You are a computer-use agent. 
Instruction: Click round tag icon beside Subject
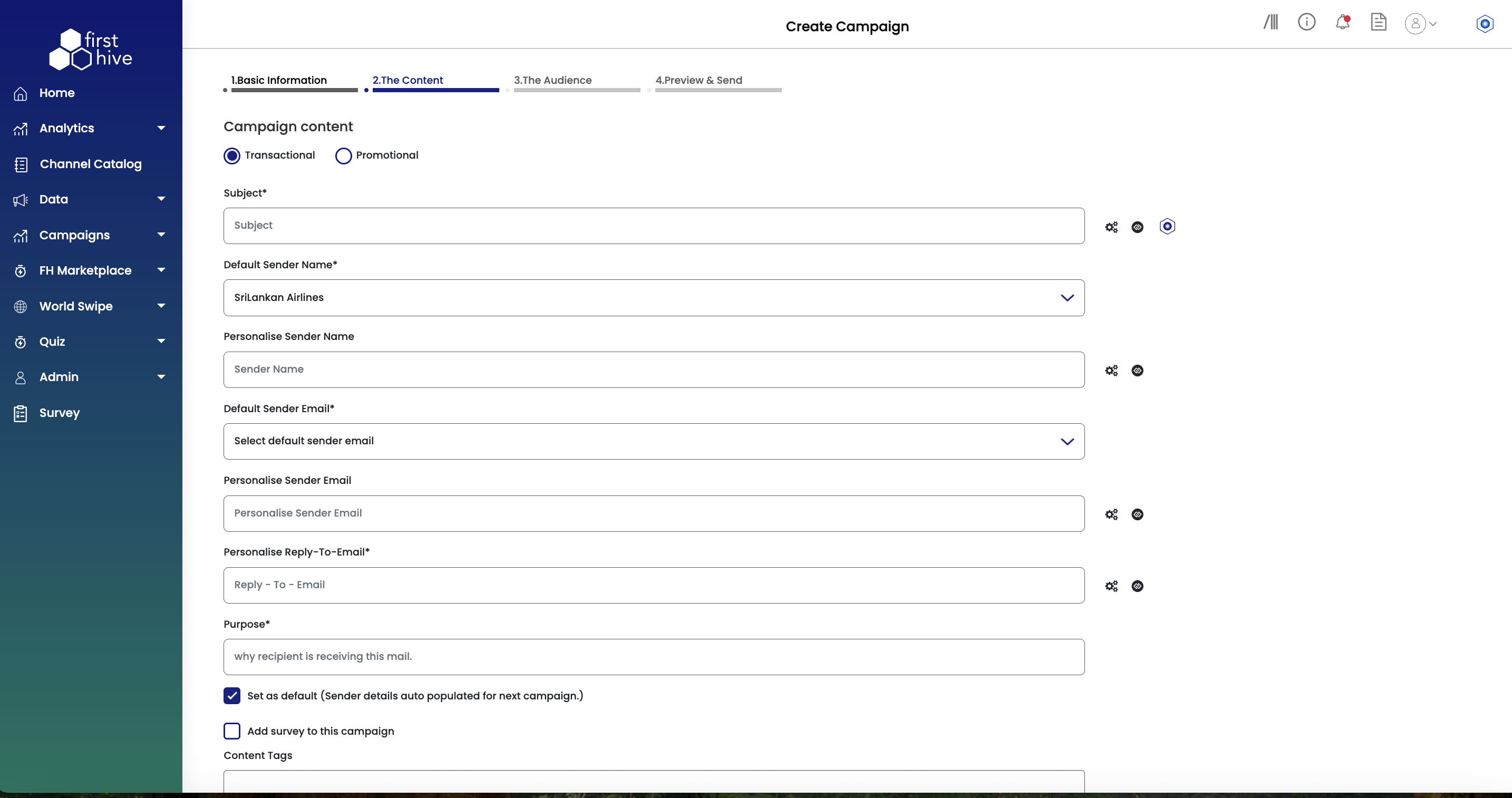coord(1138,227)
